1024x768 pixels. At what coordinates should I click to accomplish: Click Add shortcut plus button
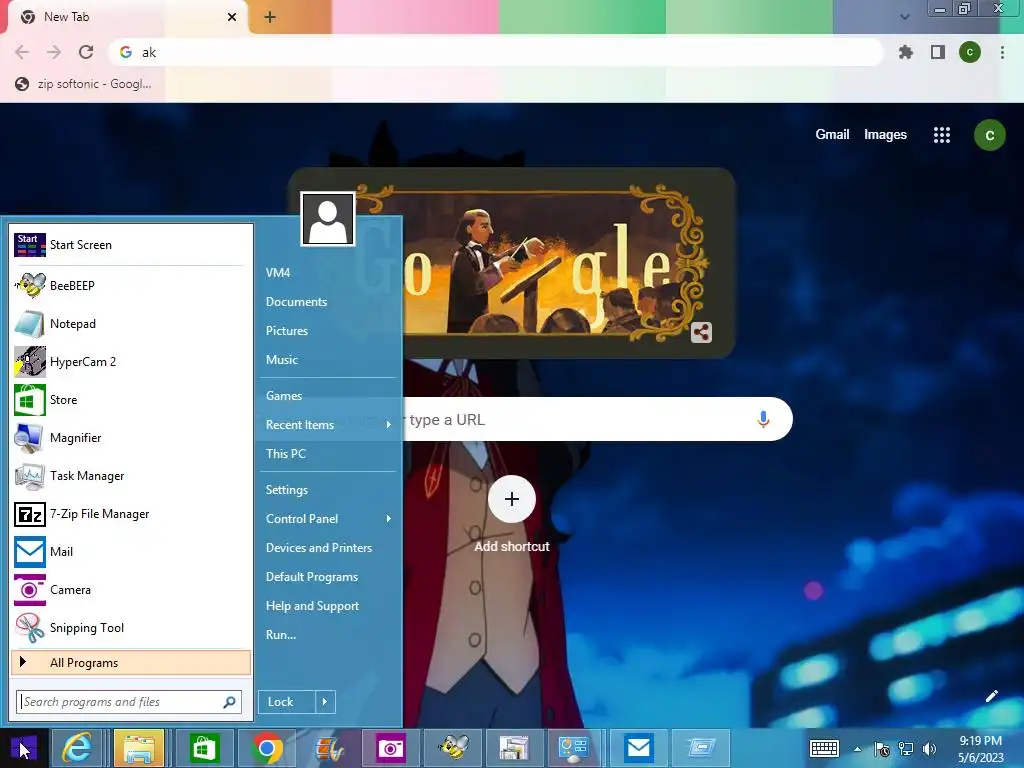pos(511,500)
